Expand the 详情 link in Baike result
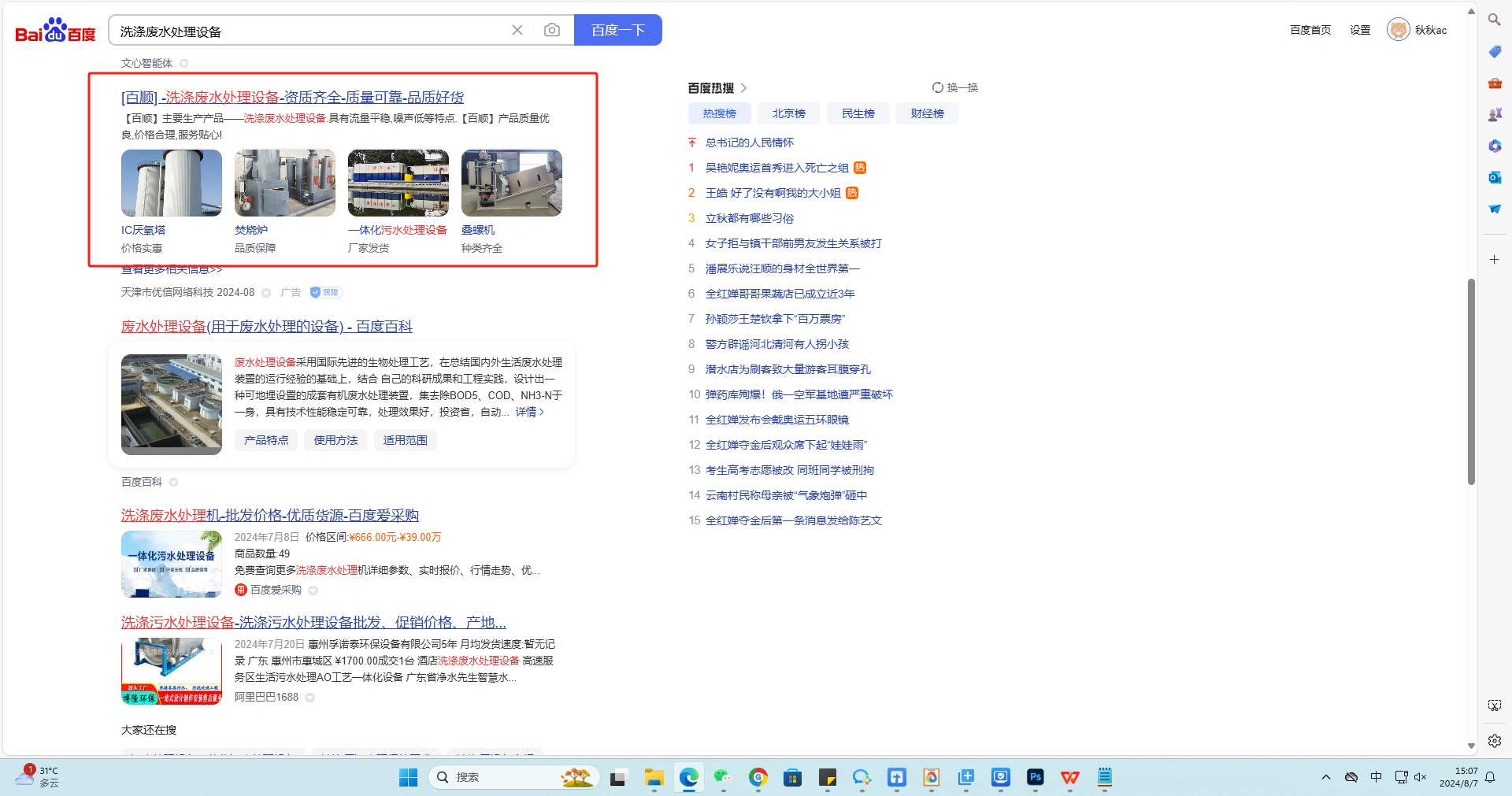This screenshot has height=796, width=1512. (x=529, y=412)
